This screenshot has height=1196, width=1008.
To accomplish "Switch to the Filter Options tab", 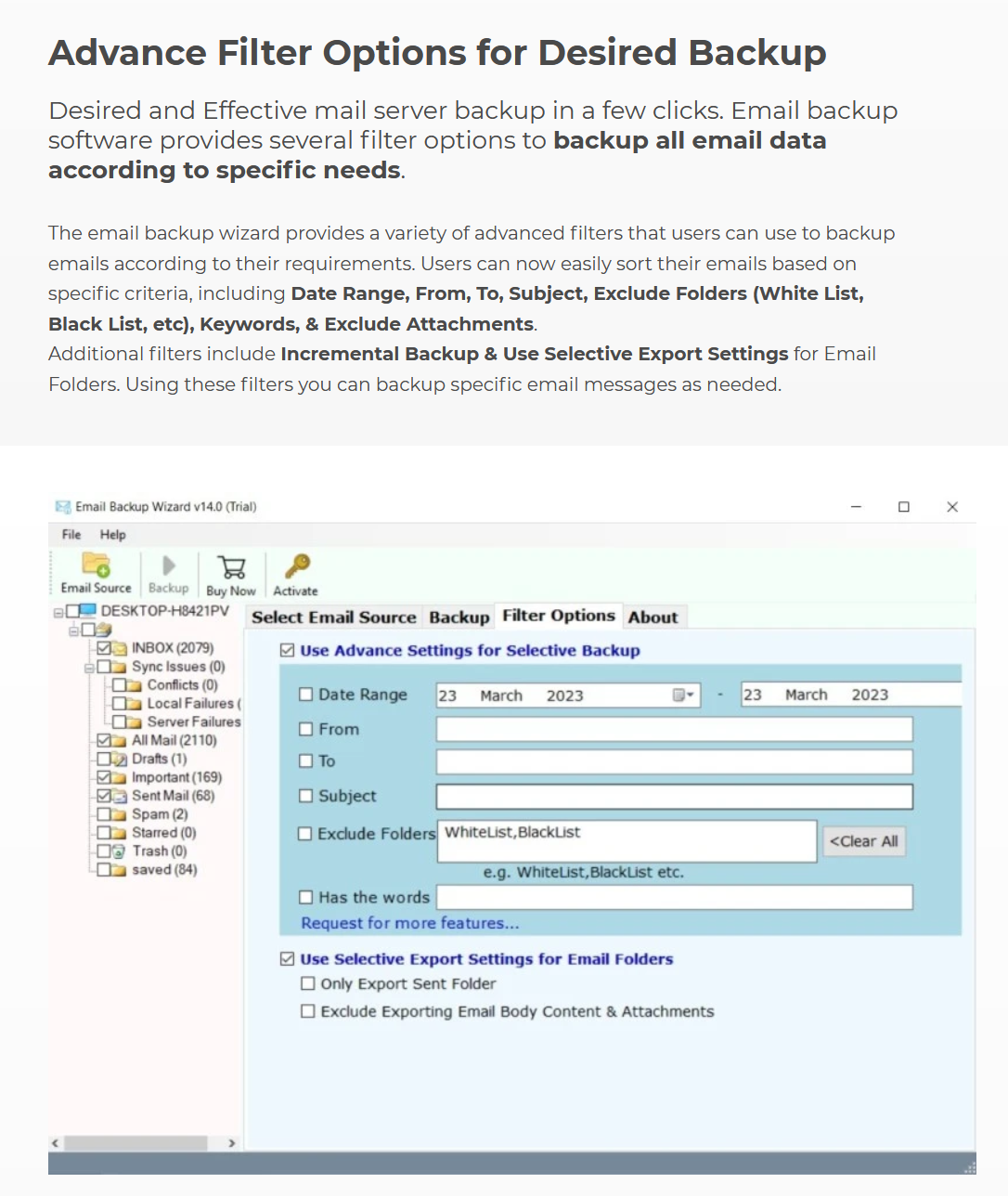I will point(559,616).
